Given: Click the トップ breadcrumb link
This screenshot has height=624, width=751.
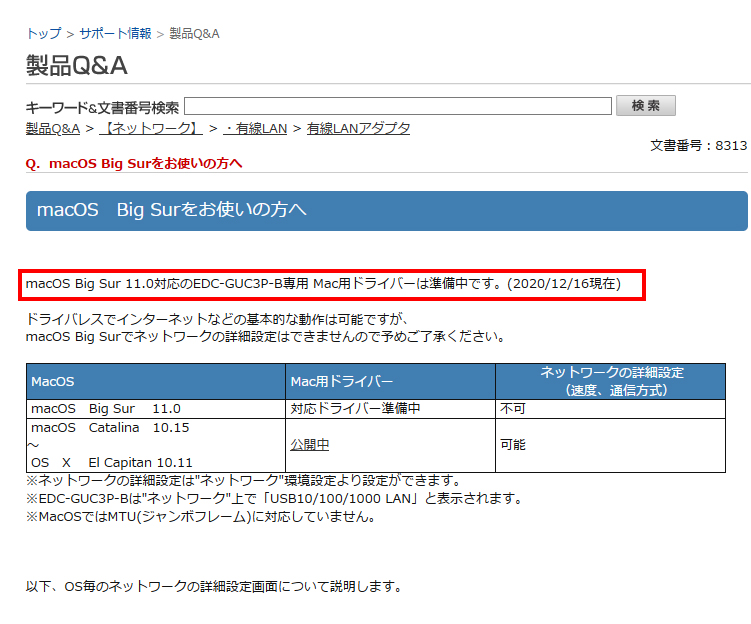Looking at the screenshot, I should [44, 34].
